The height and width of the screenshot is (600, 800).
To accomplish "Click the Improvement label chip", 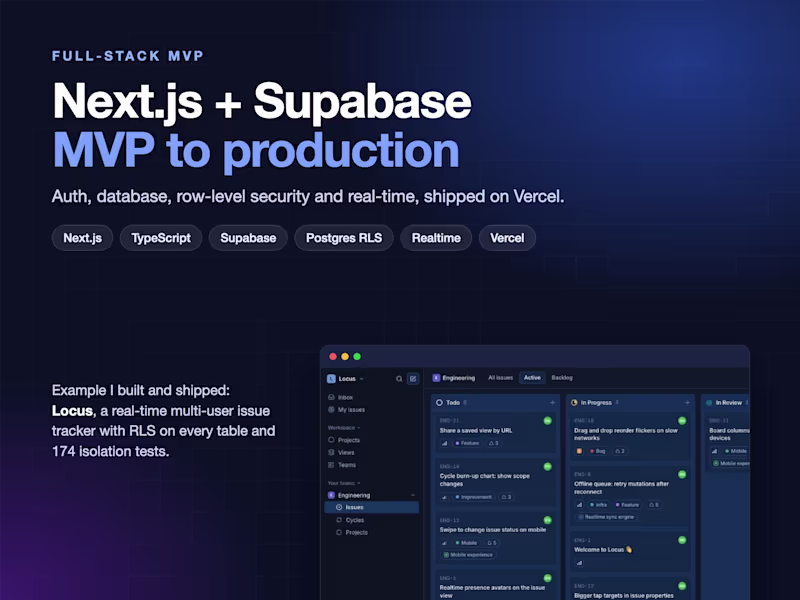I will pos(473,497).
